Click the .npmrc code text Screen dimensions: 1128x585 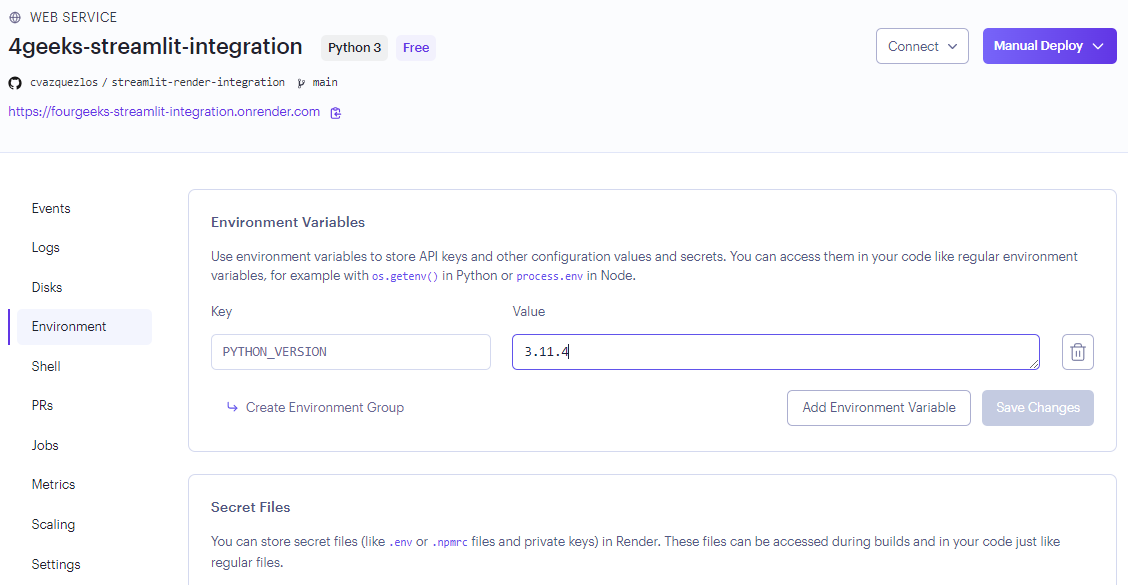pyautogui.click(x=450, y=542)
